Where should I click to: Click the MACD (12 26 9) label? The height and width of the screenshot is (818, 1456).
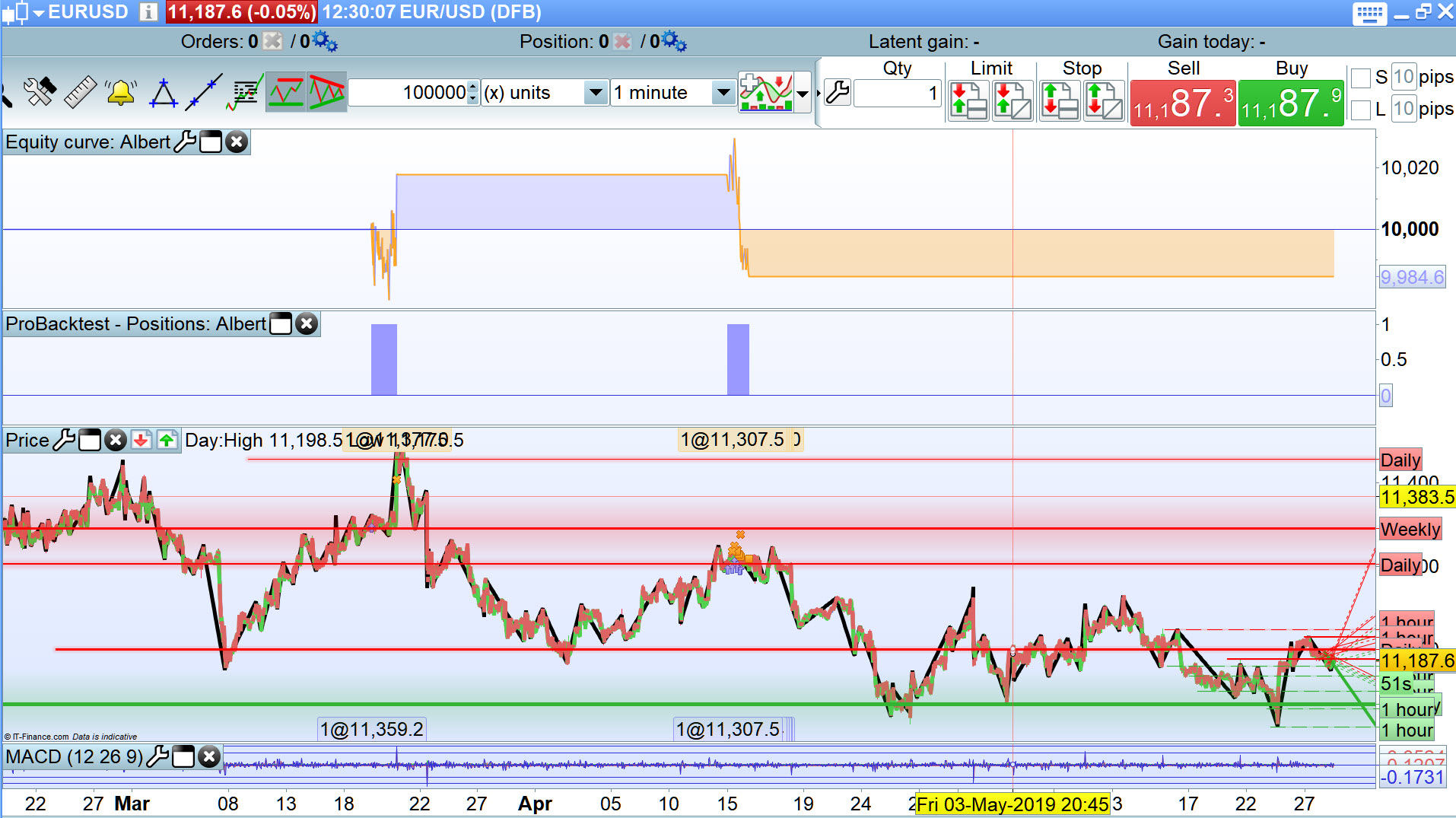coord(74,757)
